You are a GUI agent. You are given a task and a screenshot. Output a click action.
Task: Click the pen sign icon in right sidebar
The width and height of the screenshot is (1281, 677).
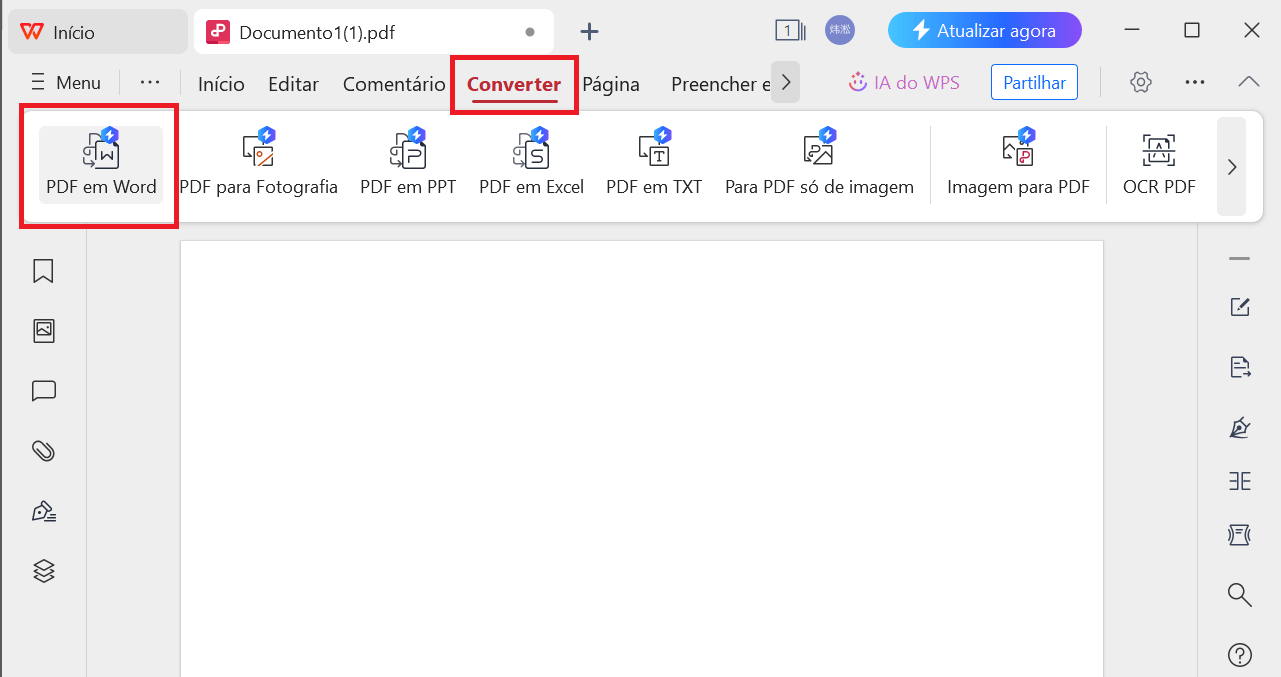1240,427
